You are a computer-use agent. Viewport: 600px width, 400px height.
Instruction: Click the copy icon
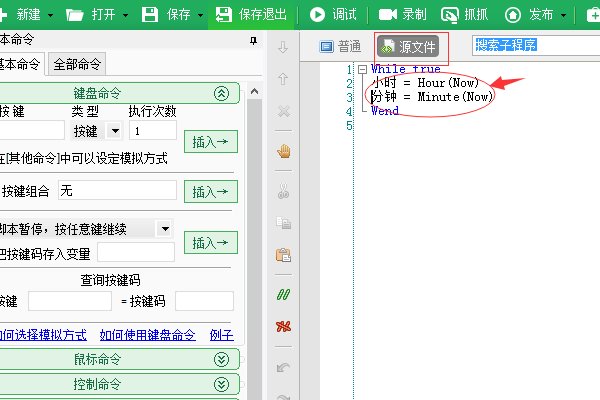coord(284,222)
